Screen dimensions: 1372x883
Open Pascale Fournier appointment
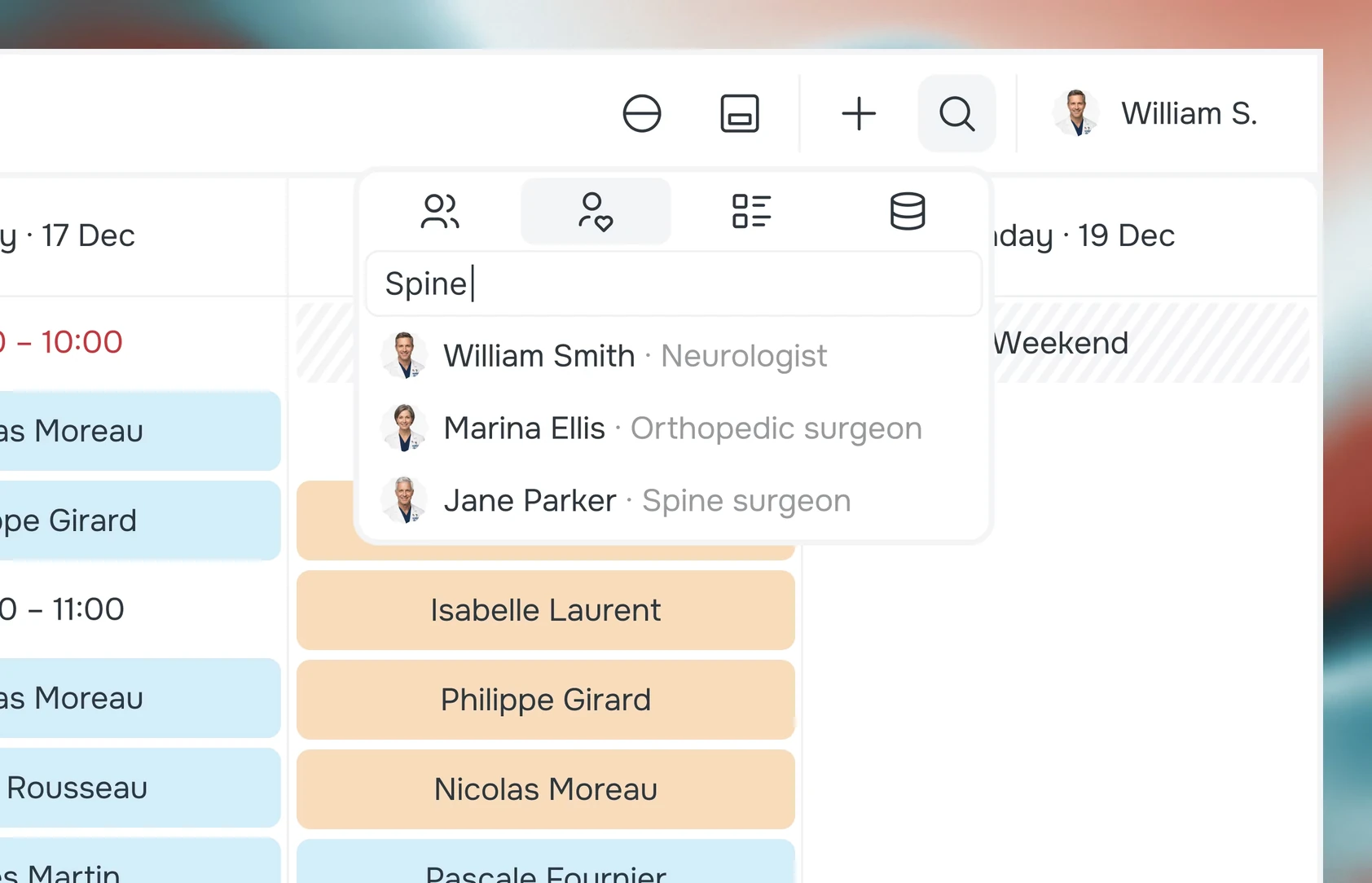pos(546,862)
